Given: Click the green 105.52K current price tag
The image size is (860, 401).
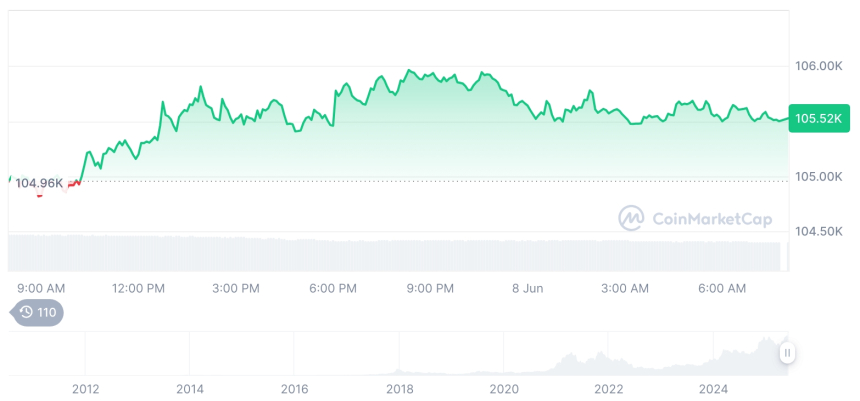Looking at the screenshot, I should pos(816,119).
